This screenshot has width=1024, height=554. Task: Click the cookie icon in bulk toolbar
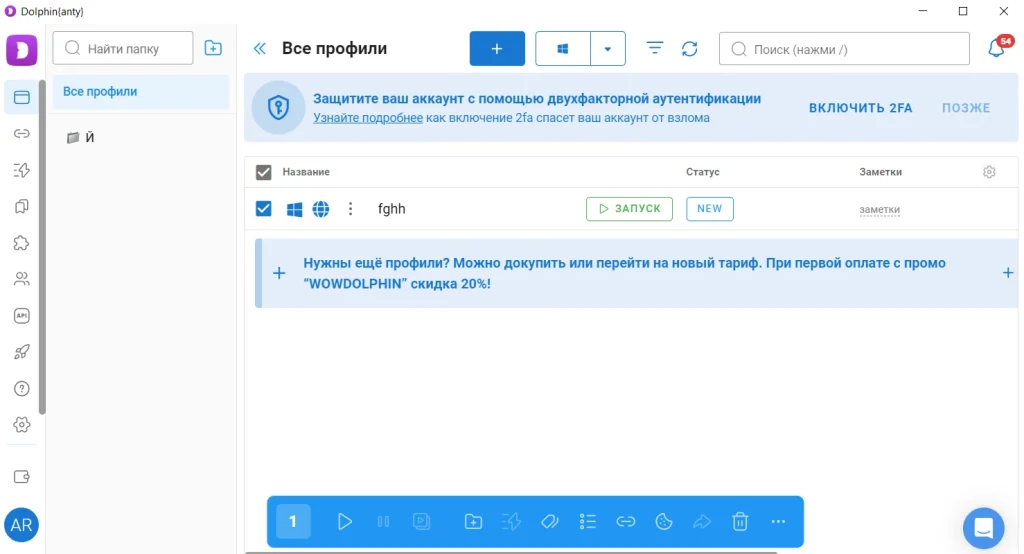pyautogui.click(x=664, y=521)
